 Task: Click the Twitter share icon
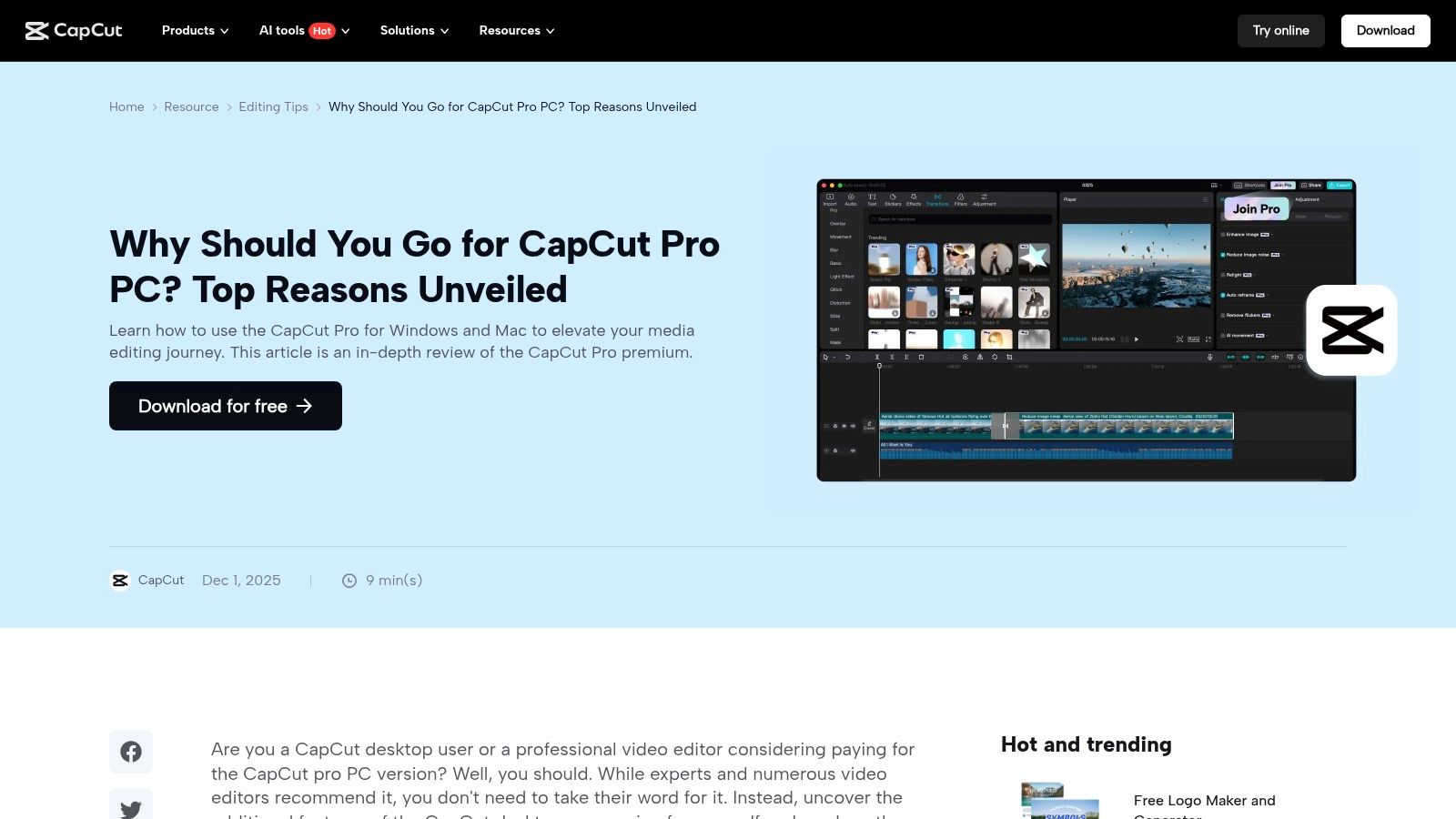pyautogui.click(x=131, y=806)
